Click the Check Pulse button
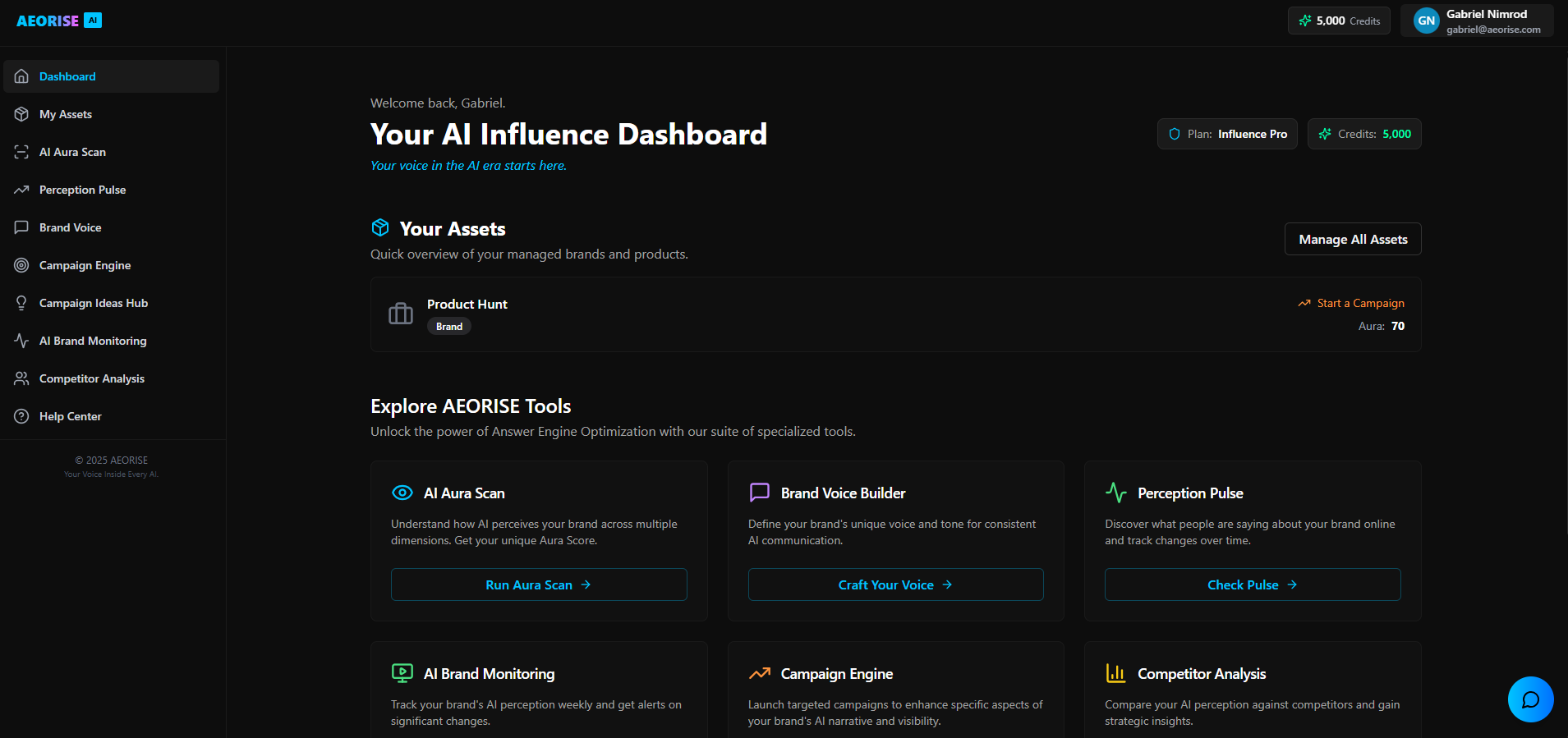The image size is (1568, 738). (x=1252, y=584)
